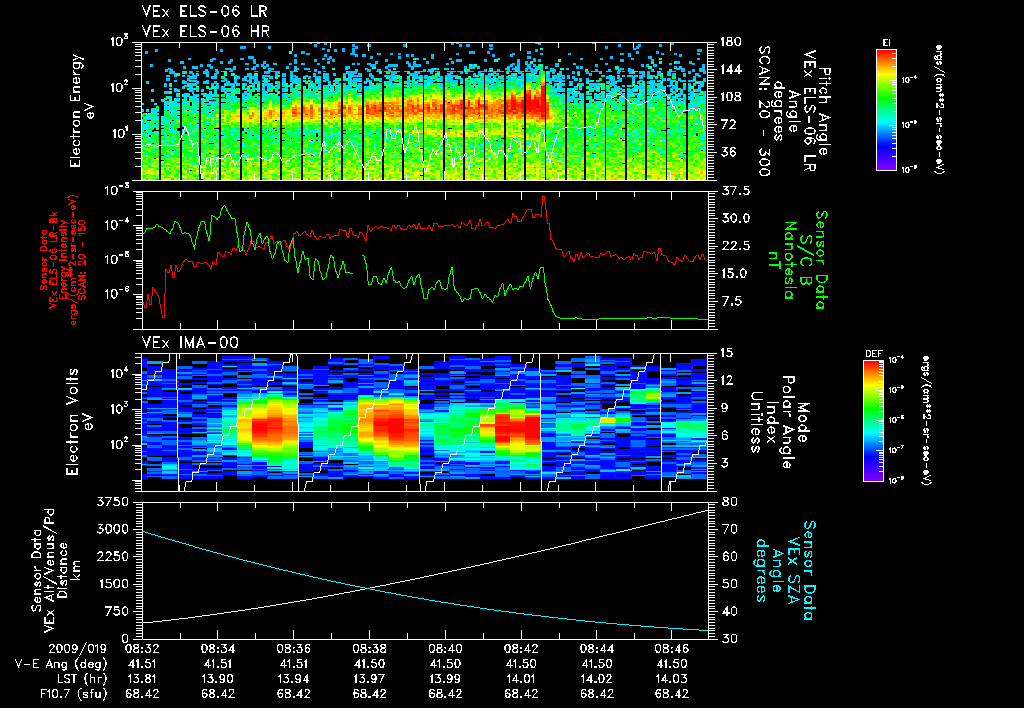Screen dimensions: 1024x708
Task: Click the 08:34 time tick label
Action: click(x=217, y=649)
